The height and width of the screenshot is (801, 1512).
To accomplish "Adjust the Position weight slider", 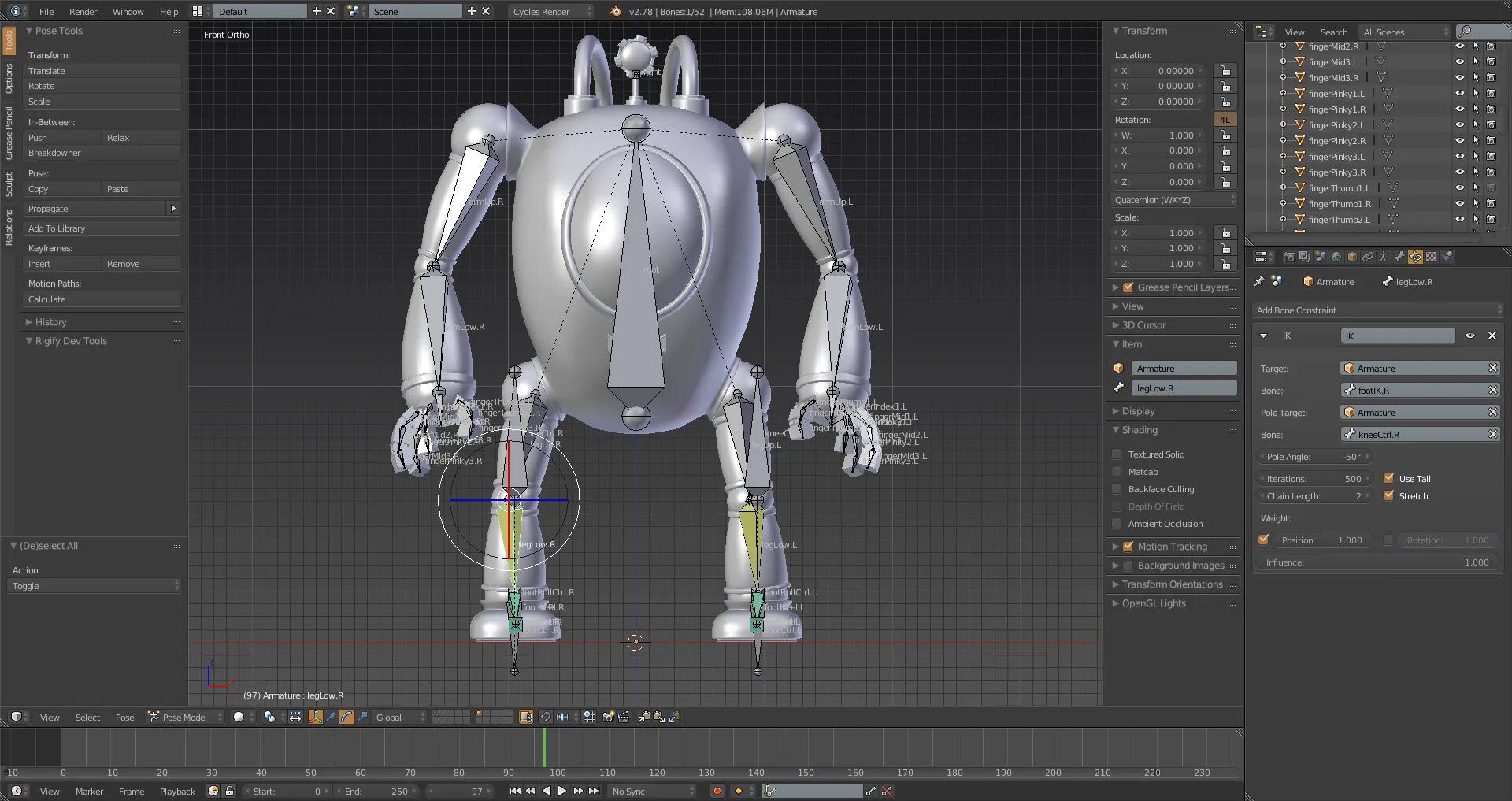I will click(1323, 540).
